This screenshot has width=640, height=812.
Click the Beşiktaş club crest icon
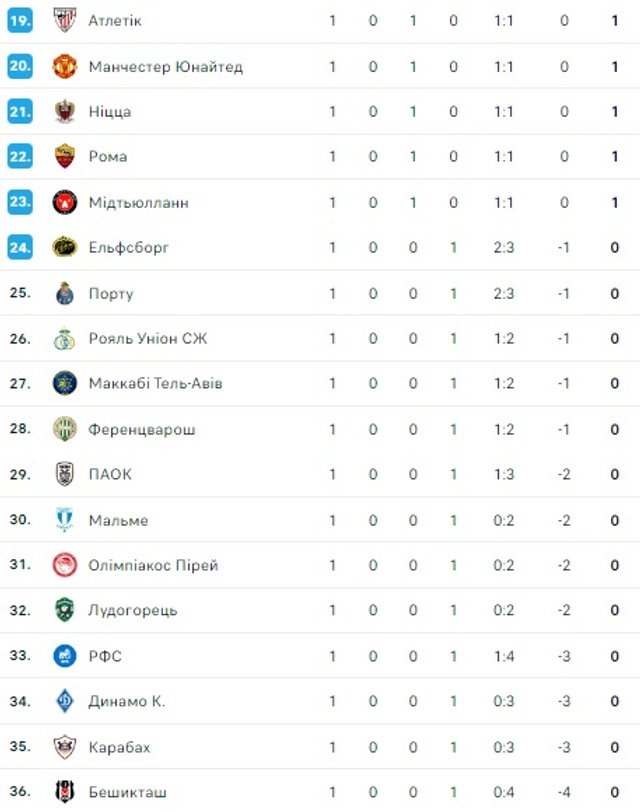pyautogui.click(x=64, y=792)
